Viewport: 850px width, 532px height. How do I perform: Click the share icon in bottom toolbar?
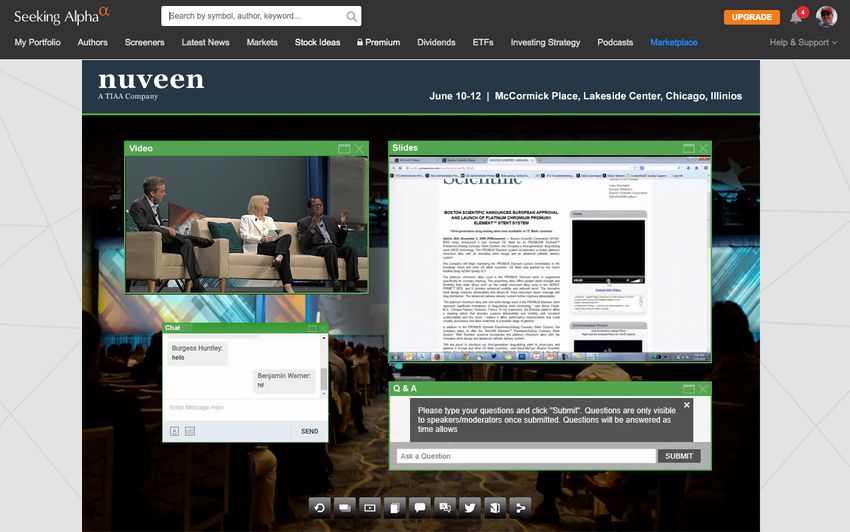(520, 508)
